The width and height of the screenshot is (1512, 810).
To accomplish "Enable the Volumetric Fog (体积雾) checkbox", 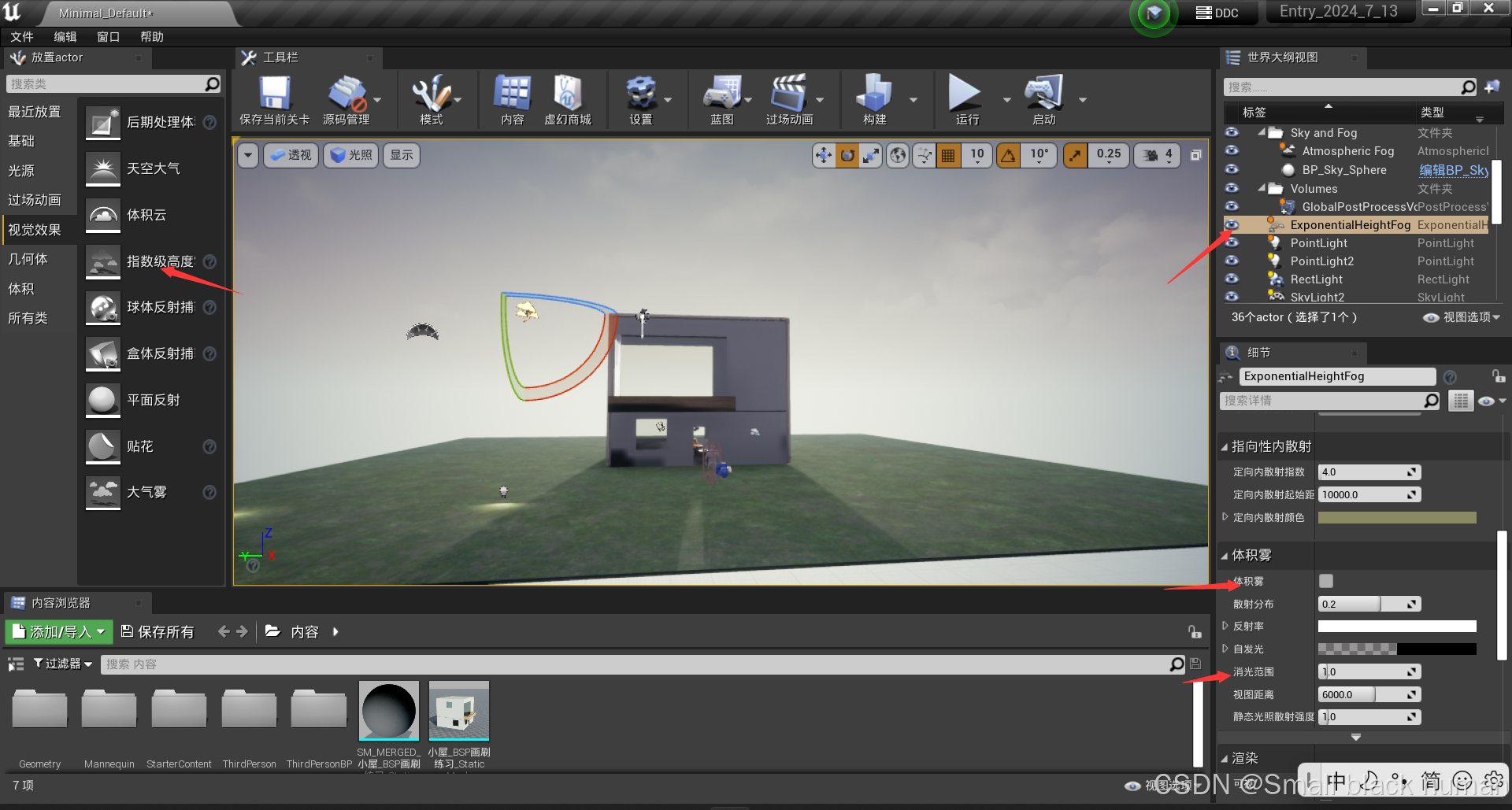I will [1326, 581].
